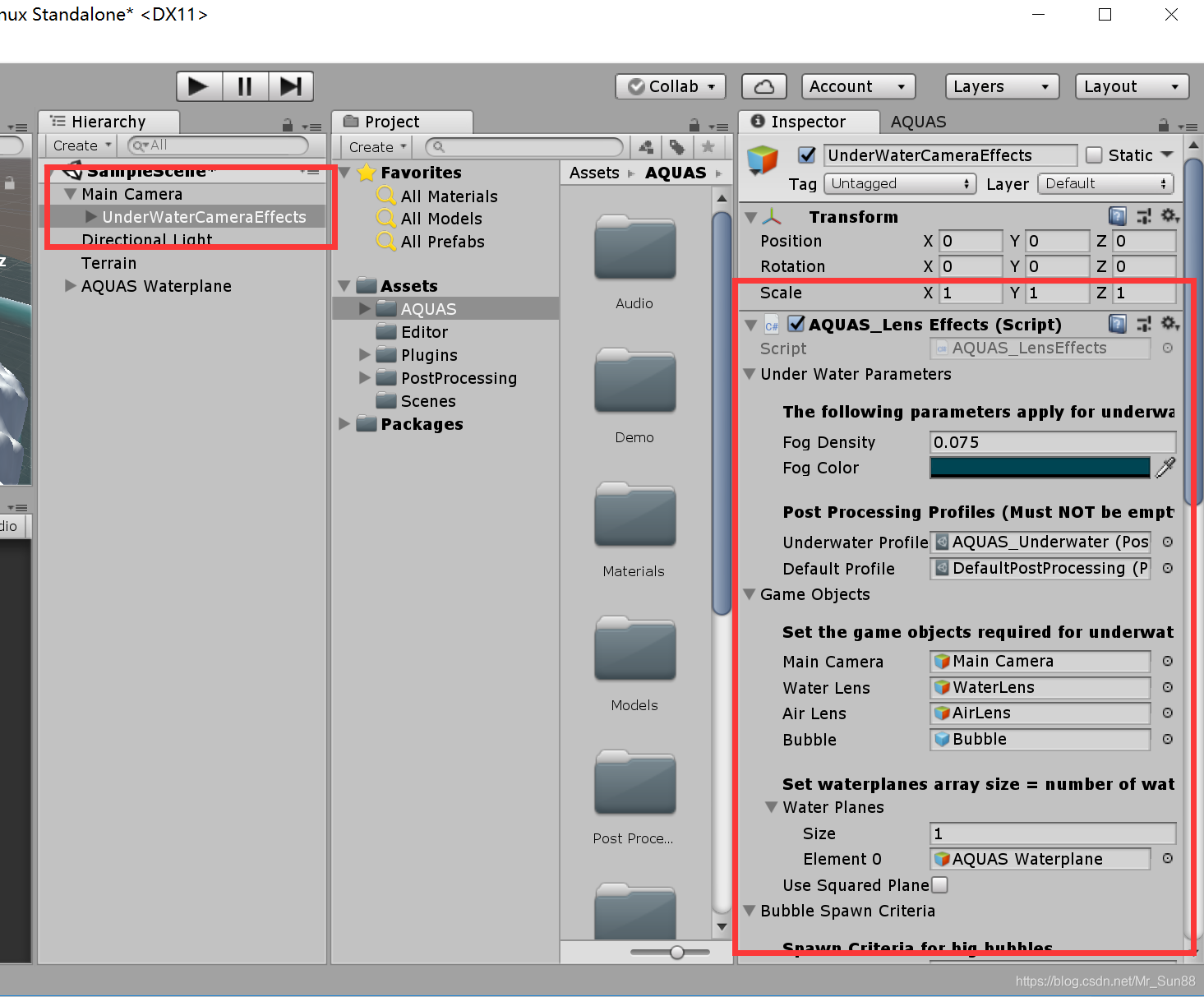Click Search by Type icon in Project

647,147
